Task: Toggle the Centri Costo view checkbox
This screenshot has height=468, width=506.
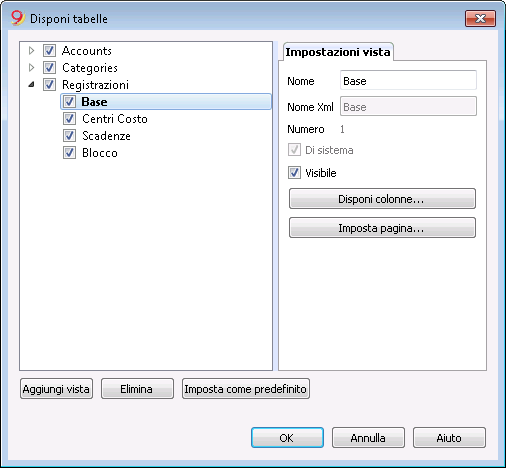Action: pyautogui.click(x=69, y=119)
